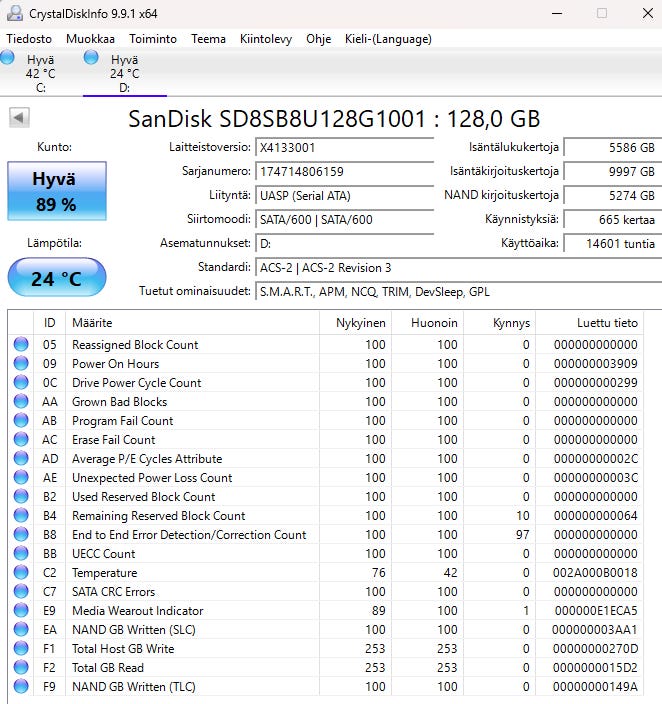Click status circle for Reassigned Block Count

21,344
